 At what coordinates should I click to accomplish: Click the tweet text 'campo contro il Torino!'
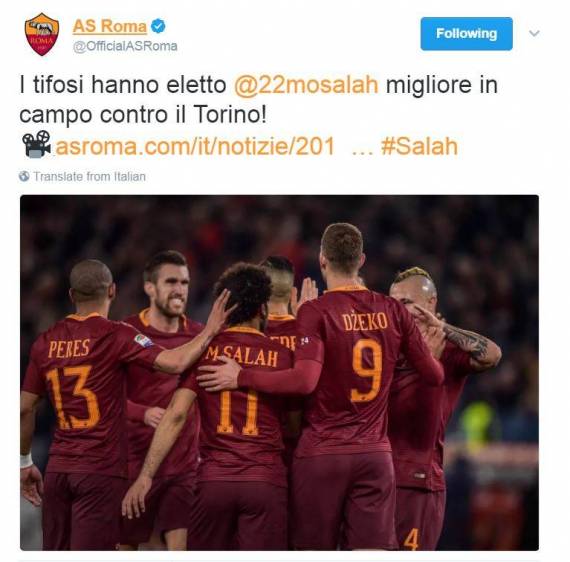[x=143, y=115]
